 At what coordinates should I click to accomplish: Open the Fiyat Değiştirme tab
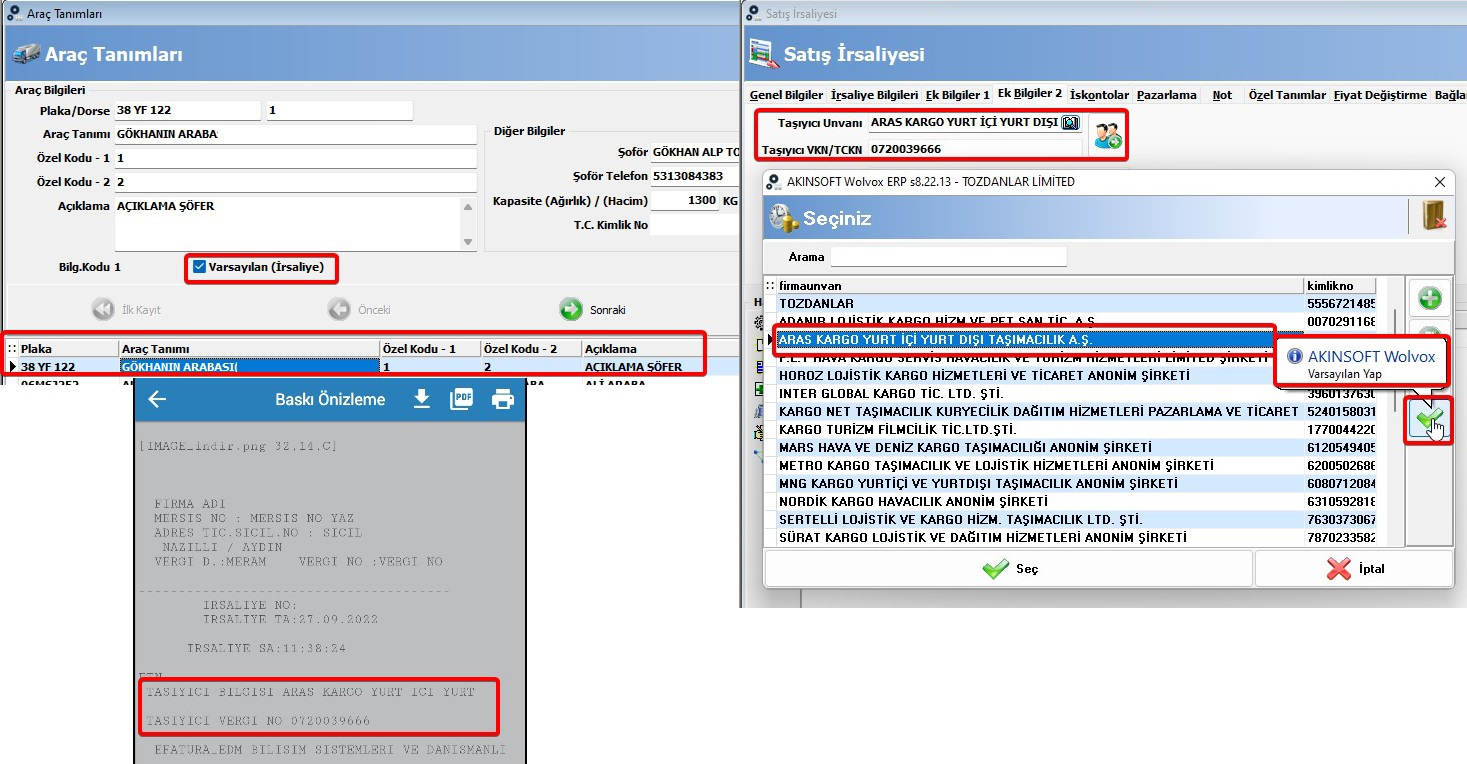[1380, 95]
